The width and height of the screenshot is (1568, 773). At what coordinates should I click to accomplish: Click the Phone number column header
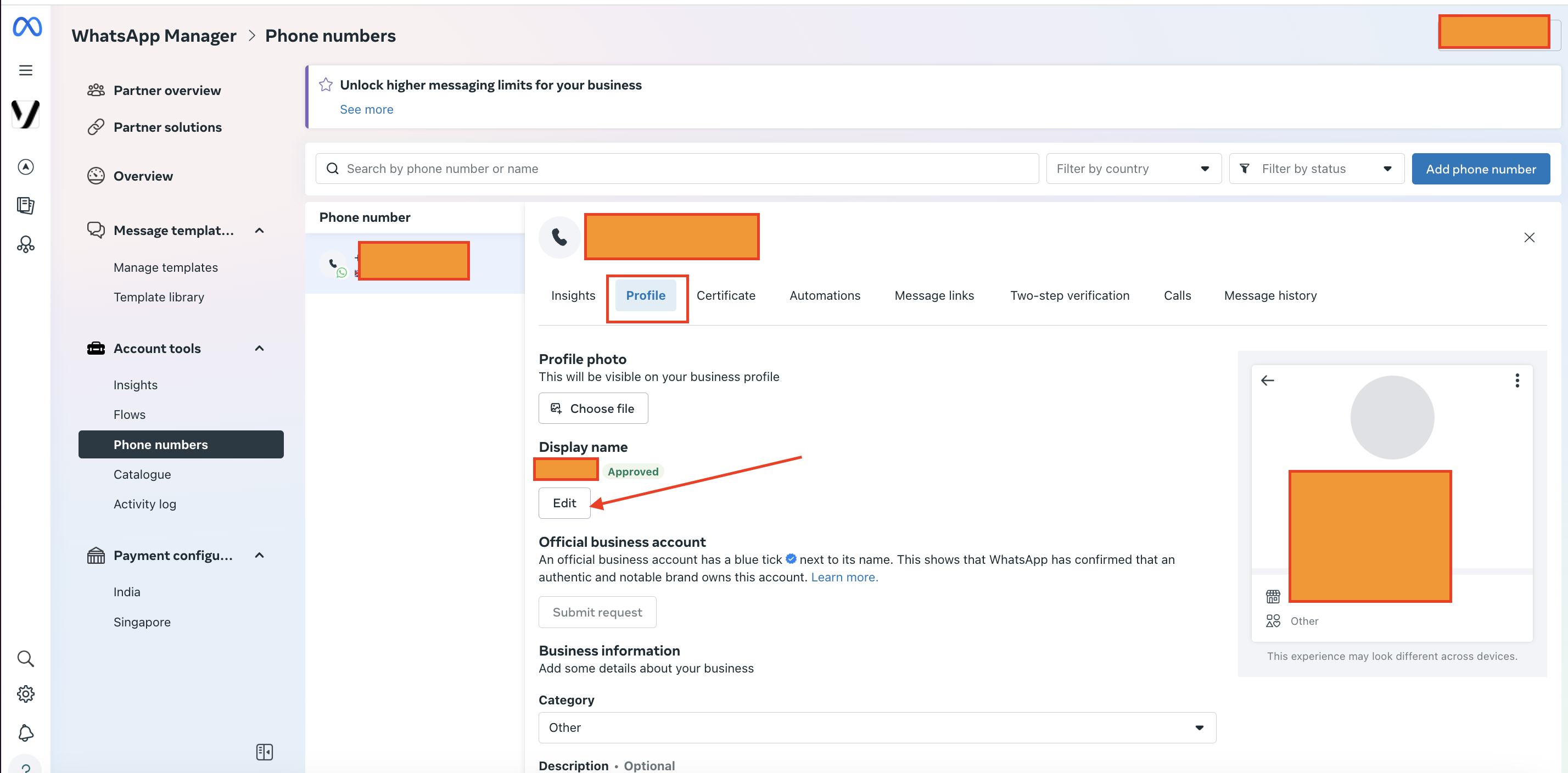click(365, 217)
